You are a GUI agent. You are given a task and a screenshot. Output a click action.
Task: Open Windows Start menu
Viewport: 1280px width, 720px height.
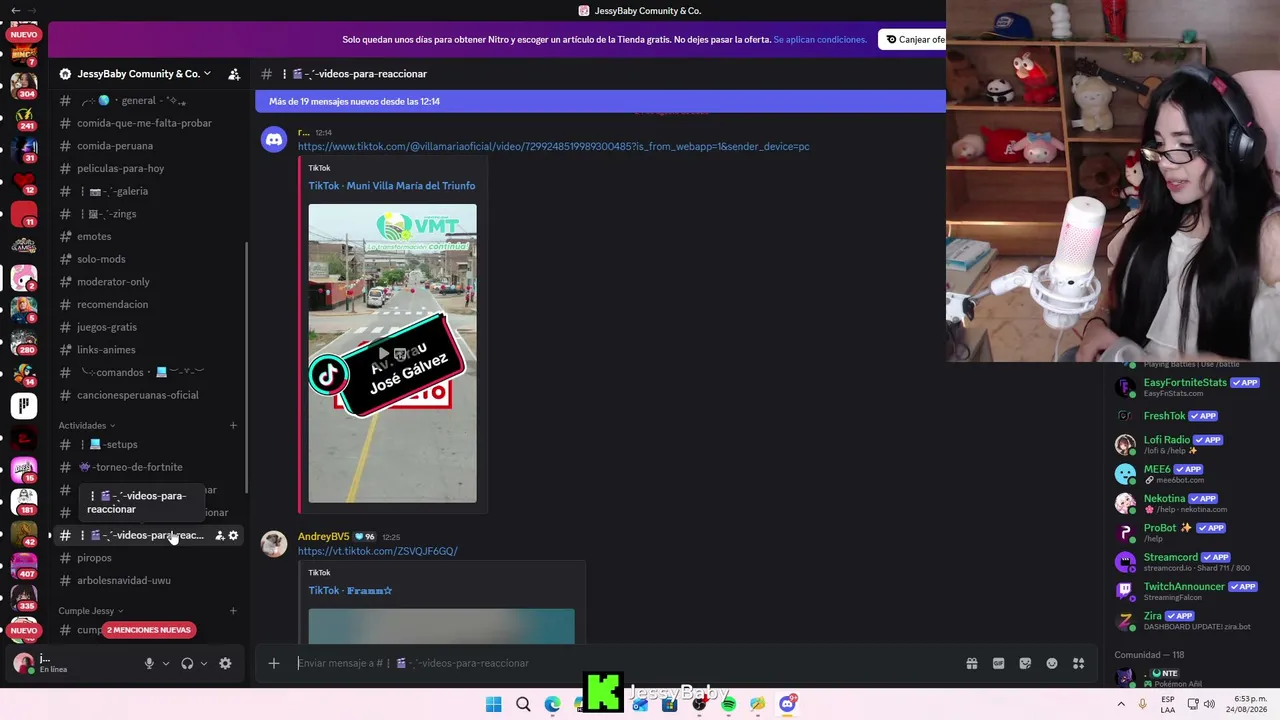click(494, 704)
